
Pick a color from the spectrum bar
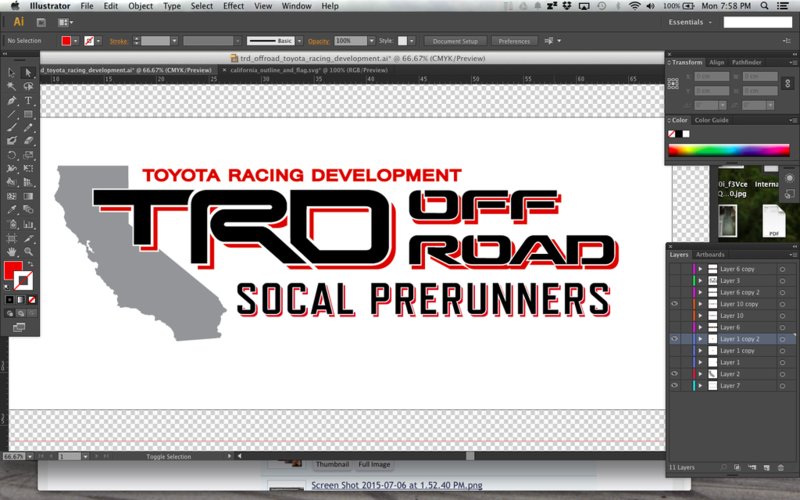tap(729, 150)
